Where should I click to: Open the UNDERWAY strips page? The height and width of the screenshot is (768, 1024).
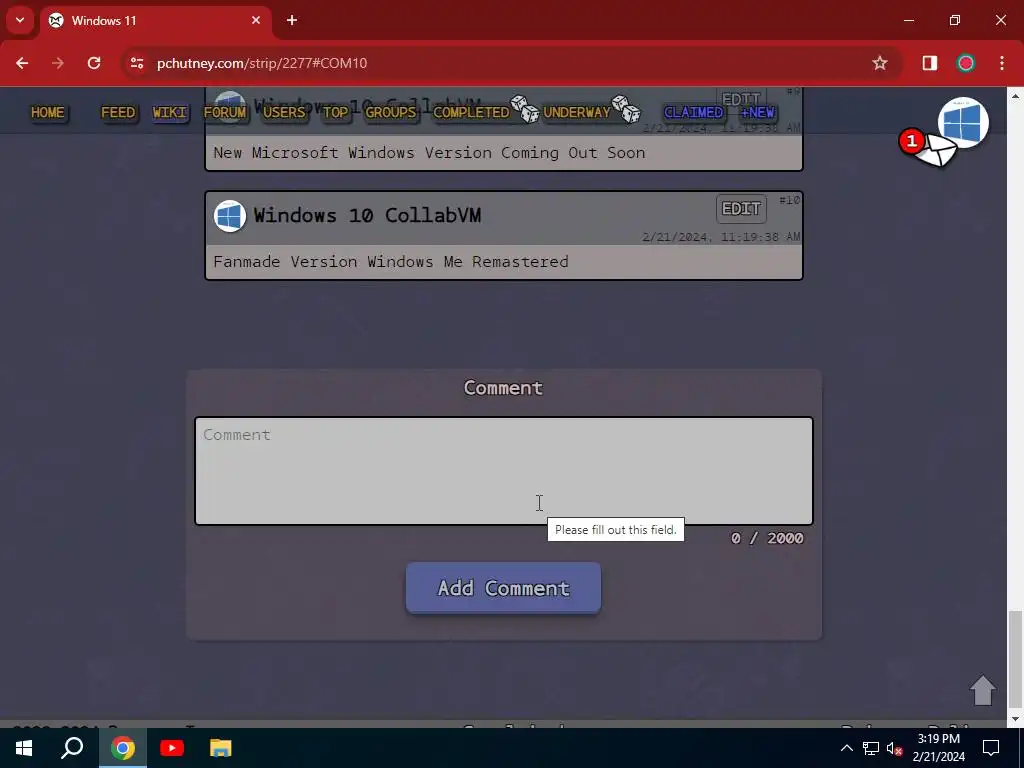point(577,112)
